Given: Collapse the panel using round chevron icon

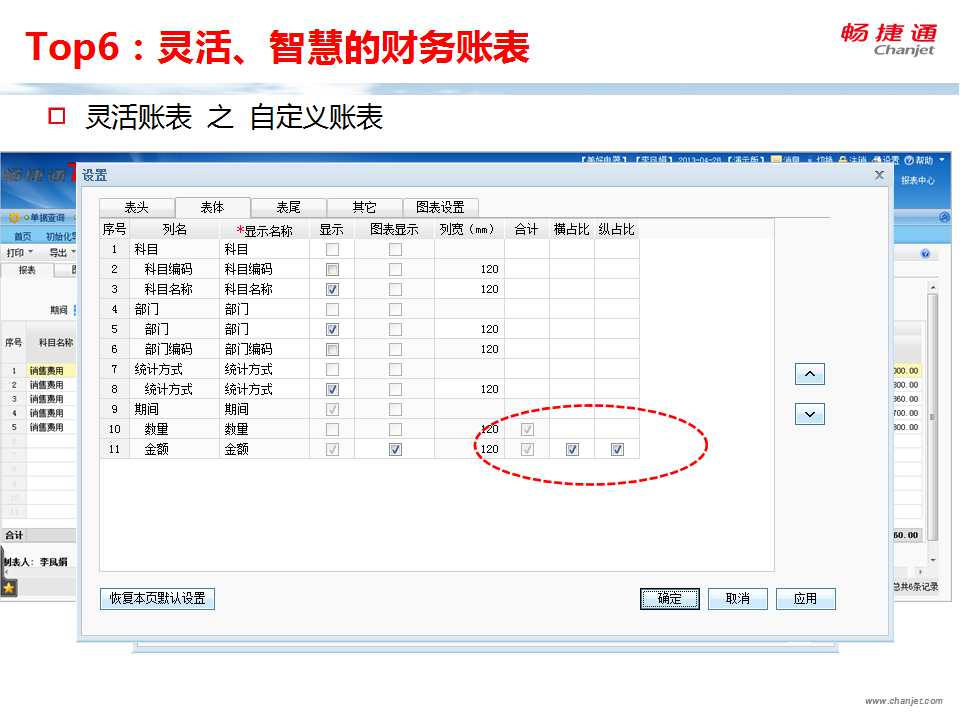Looking at the screenshot, I should [x=944, y=217].
